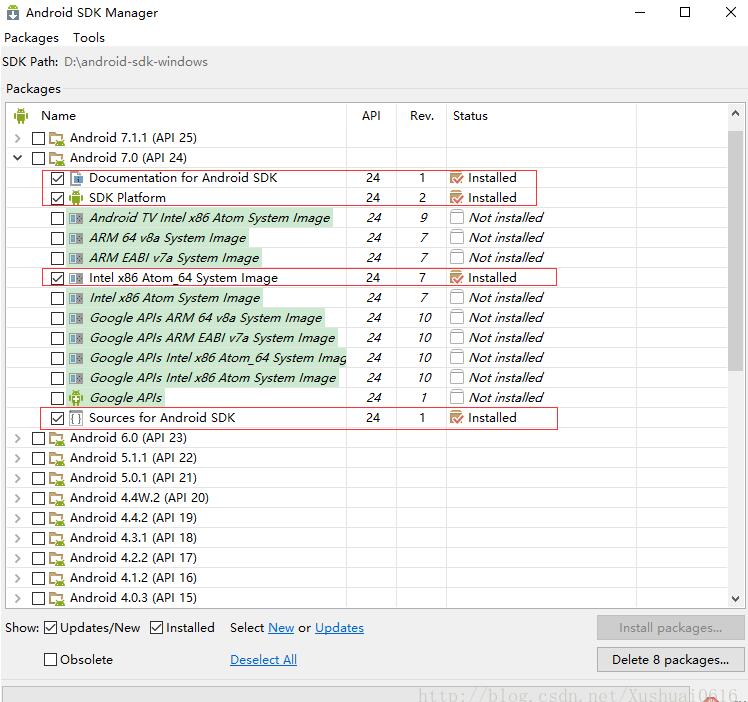Click the ARM 64 v8a System Image icon
Image resolution: width=748 pixels, height=702 pixels.
[76, 238]
